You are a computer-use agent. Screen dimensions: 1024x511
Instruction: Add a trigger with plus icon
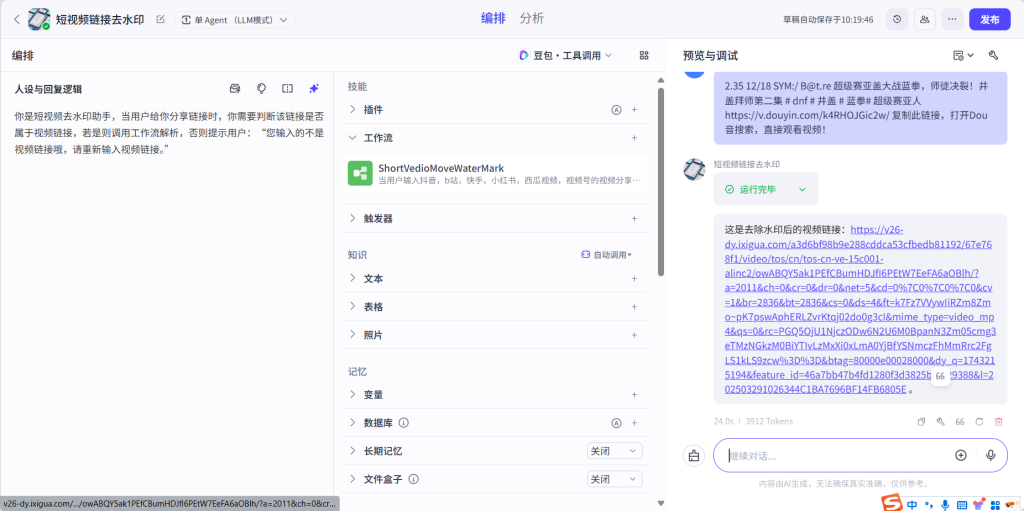pos(634,218)
